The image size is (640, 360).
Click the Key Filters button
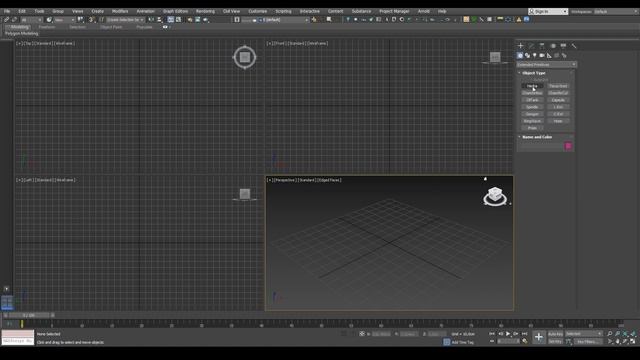tap(588, 342)
